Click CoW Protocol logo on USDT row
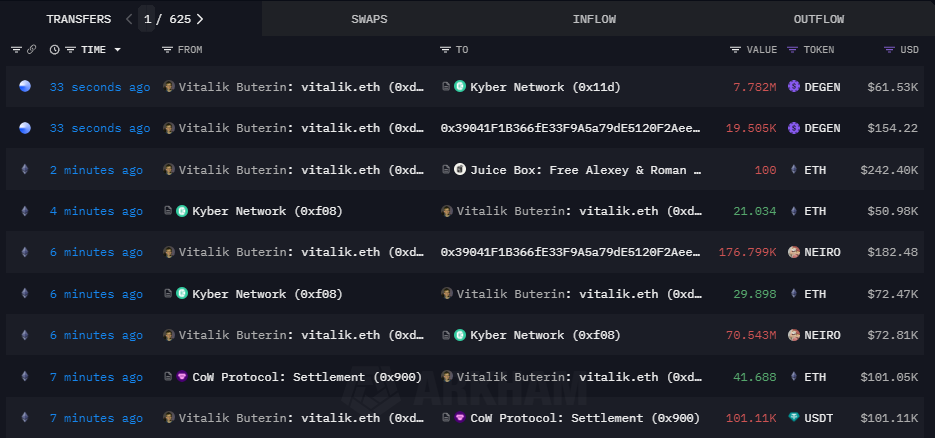Viewport: 935px width, 438px height. [x=460, y=417]
